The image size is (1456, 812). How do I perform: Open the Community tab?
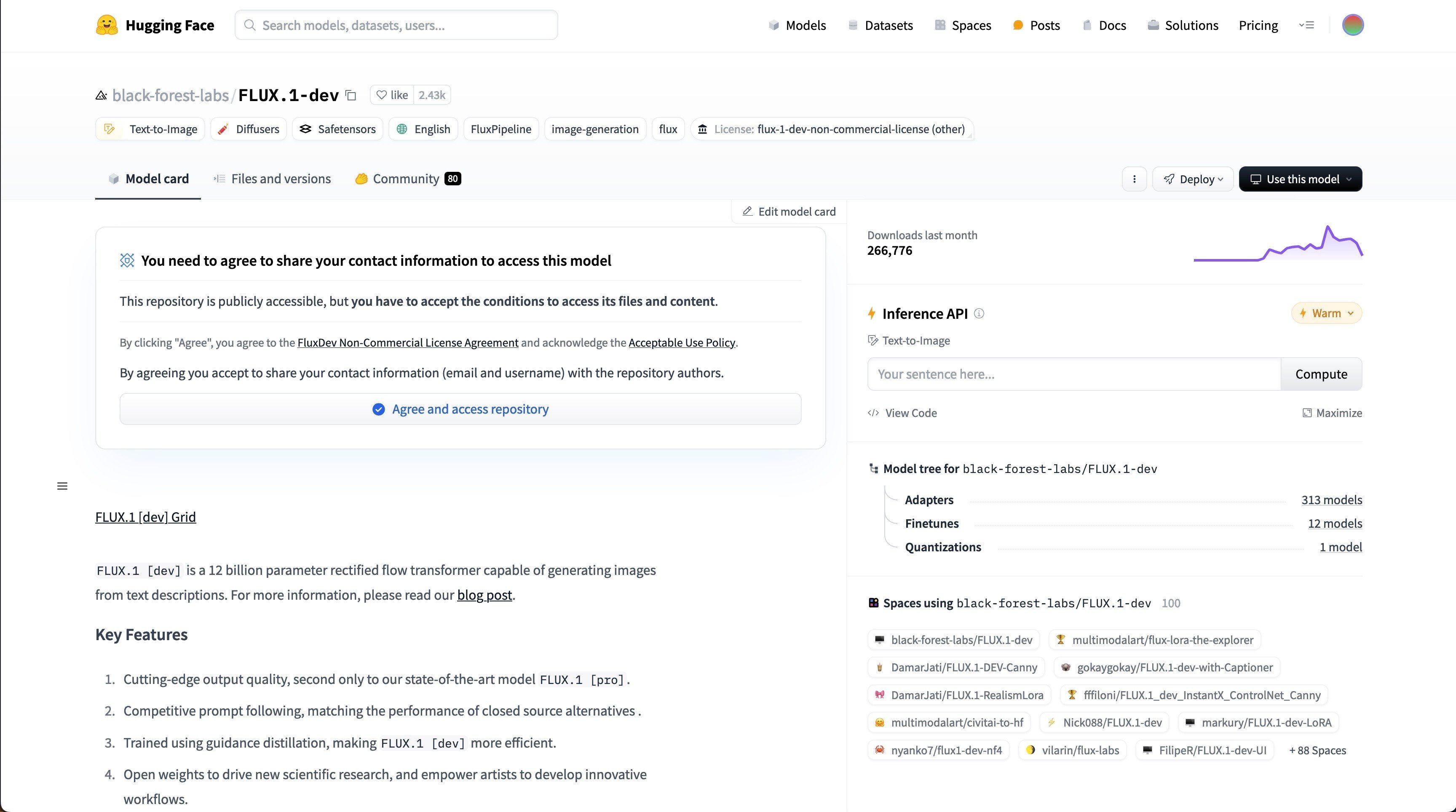click(406, 179)
